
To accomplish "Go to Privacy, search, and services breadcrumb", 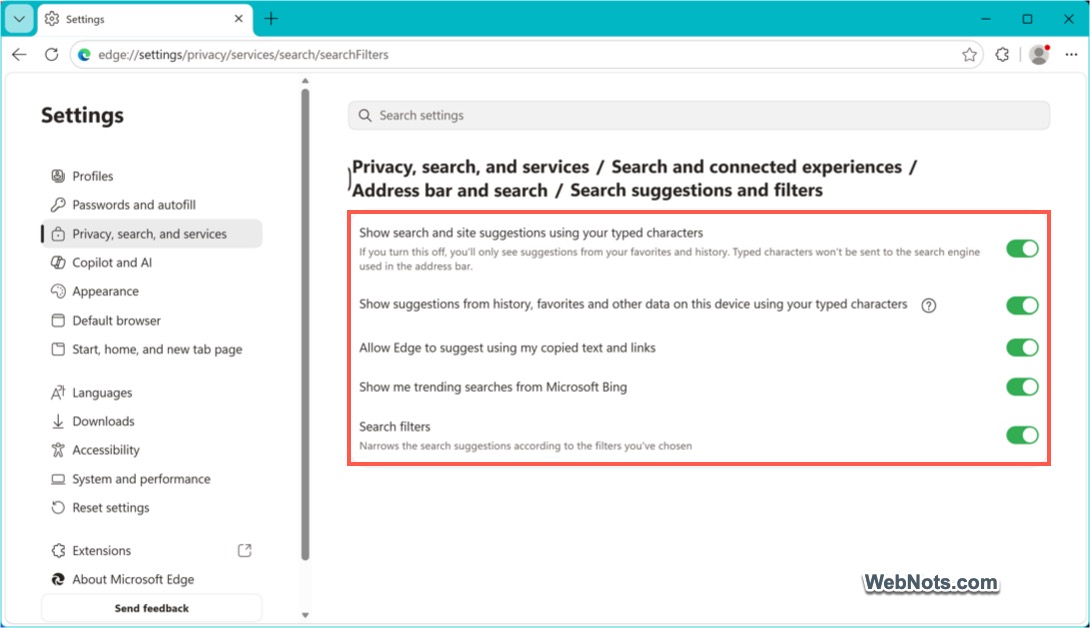I will [471, 167].
